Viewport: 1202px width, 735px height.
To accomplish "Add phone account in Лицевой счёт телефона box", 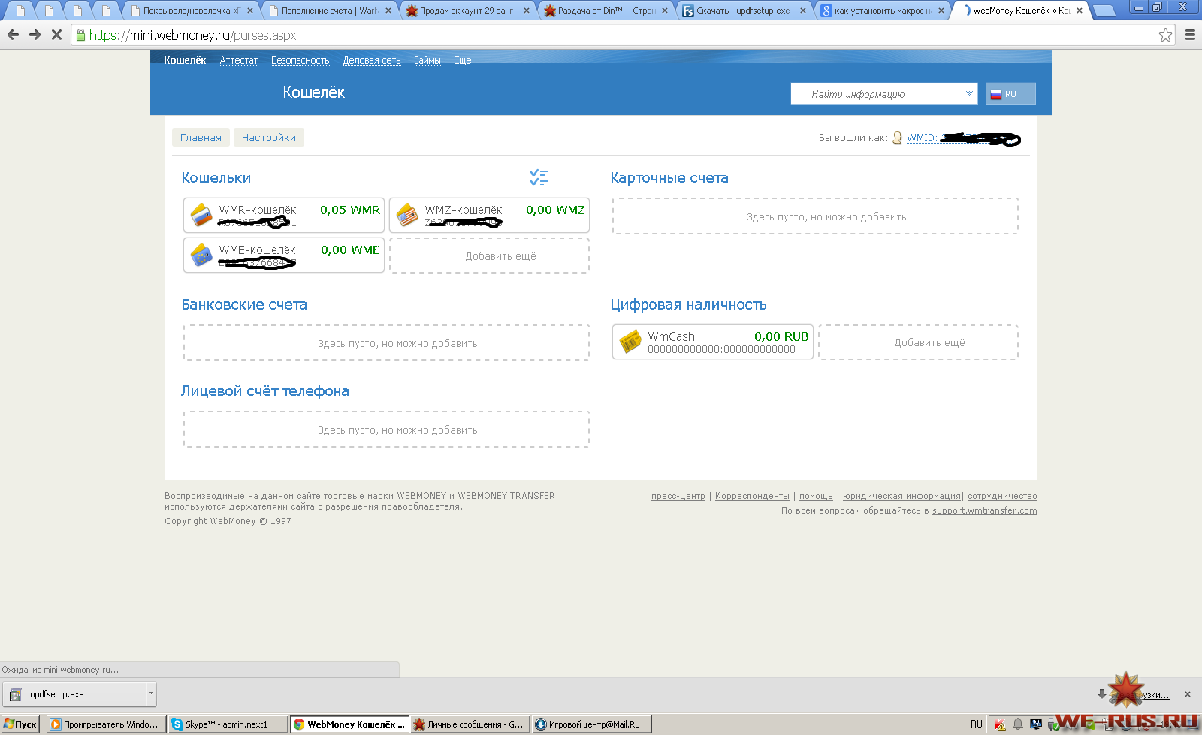I will tap(386, 429).
